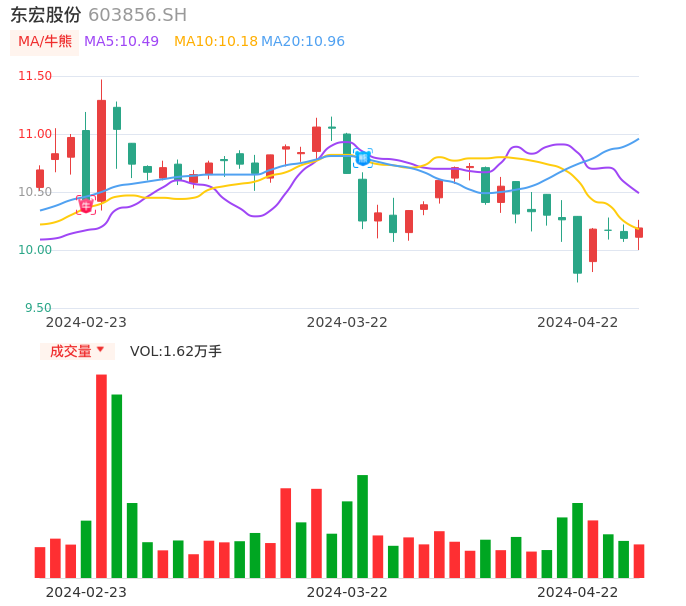Click the stock code 603856.SH
The height and width of the screenshot is (606, 686).
[137, 15]
